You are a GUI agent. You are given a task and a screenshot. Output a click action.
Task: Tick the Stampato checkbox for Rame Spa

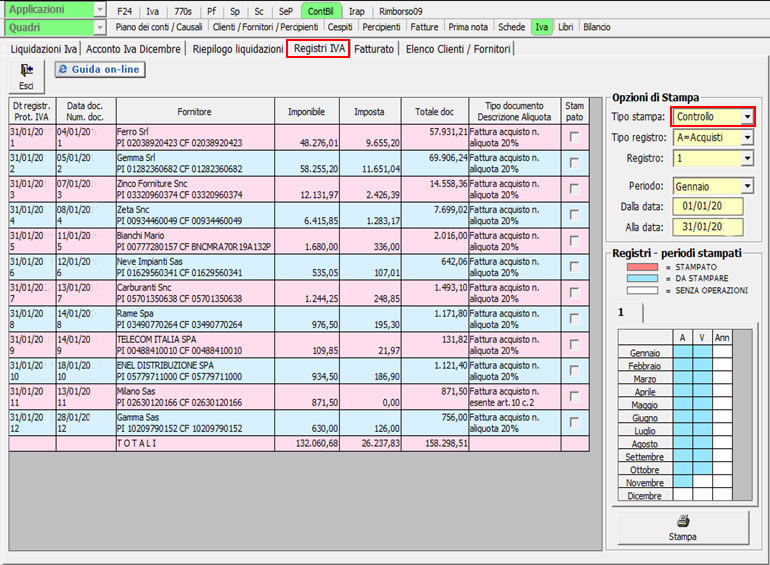click(x=574, y=319)
